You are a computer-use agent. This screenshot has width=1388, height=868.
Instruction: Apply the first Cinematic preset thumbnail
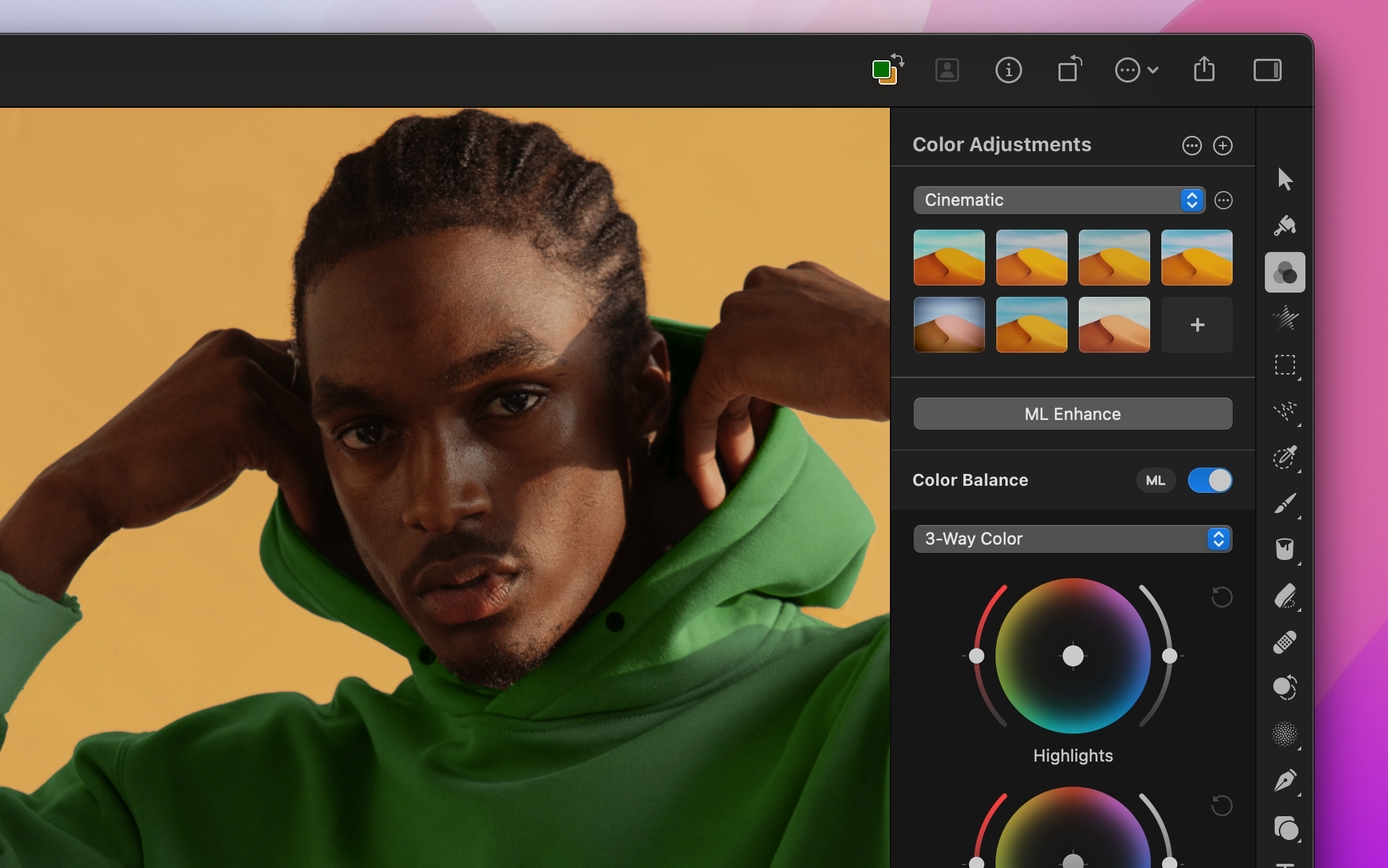coord(949,258)
